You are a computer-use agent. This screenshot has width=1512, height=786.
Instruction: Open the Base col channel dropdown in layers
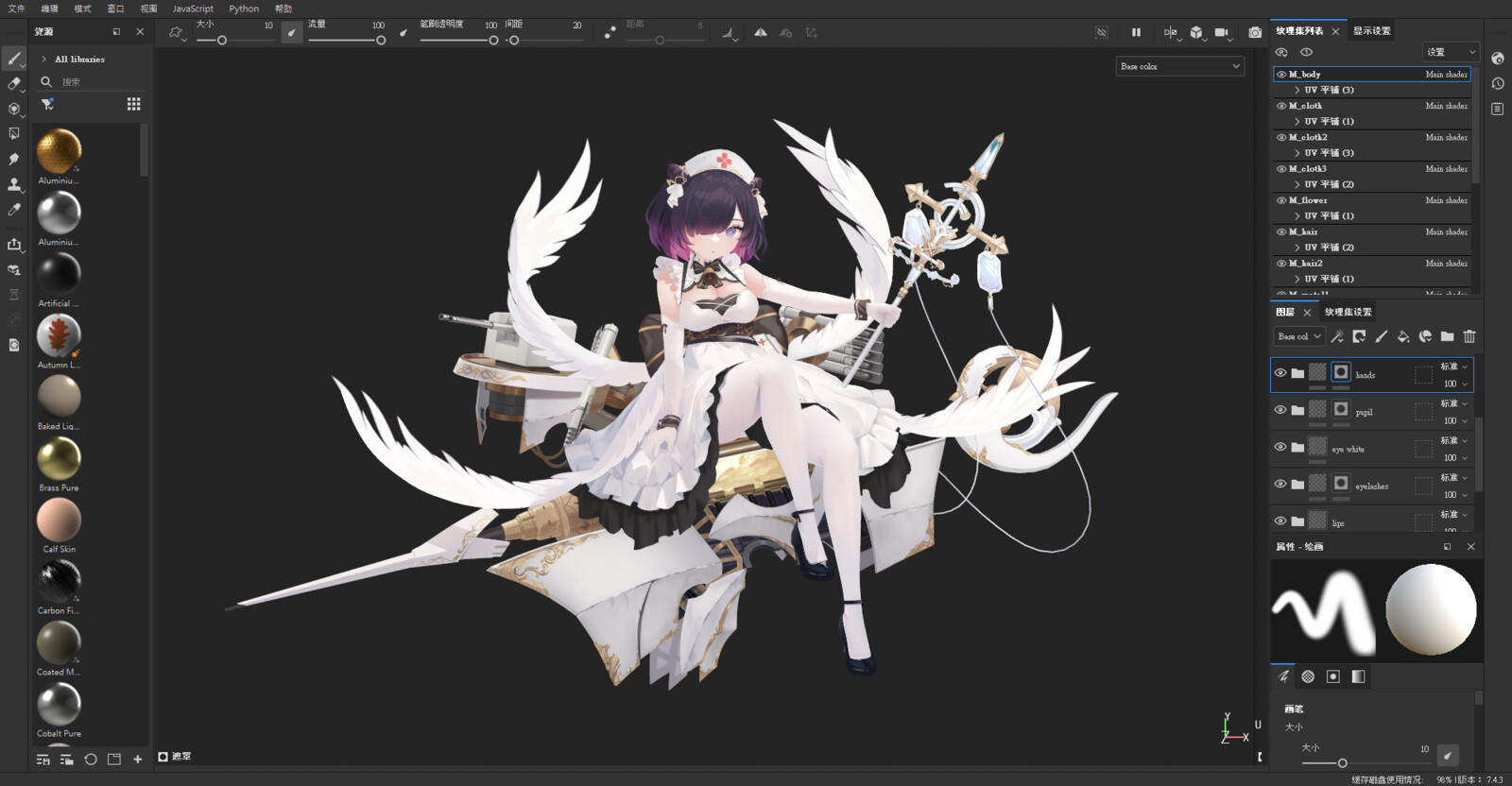click(1299, 336)
